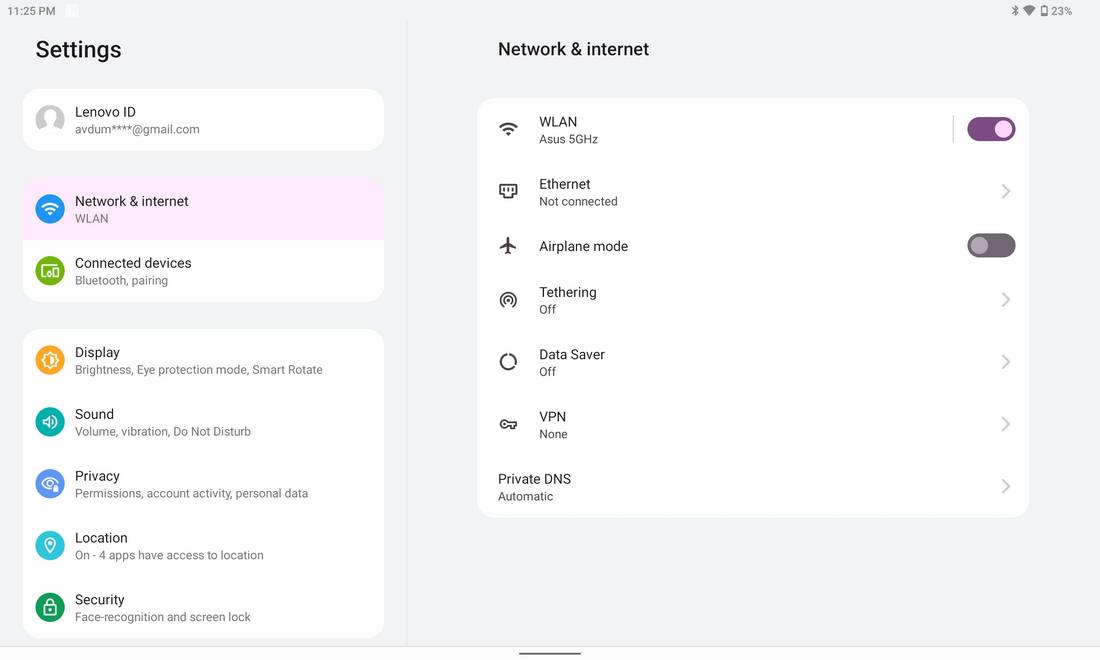Click the Airplane mode plane icon
Screen dimensions: 1100x660
click(508, 245)
